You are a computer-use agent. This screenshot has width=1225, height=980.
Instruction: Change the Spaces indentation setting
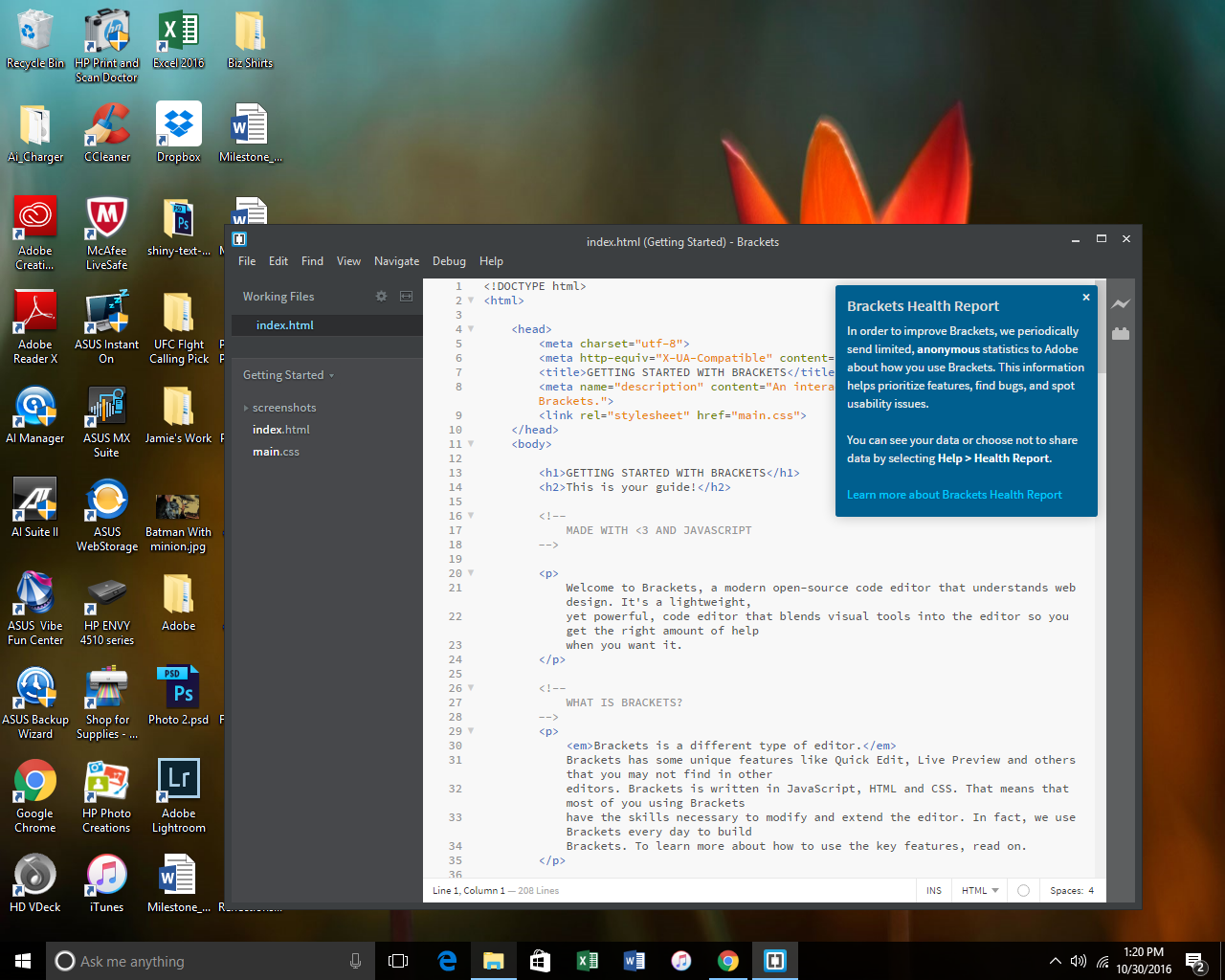1072,891
